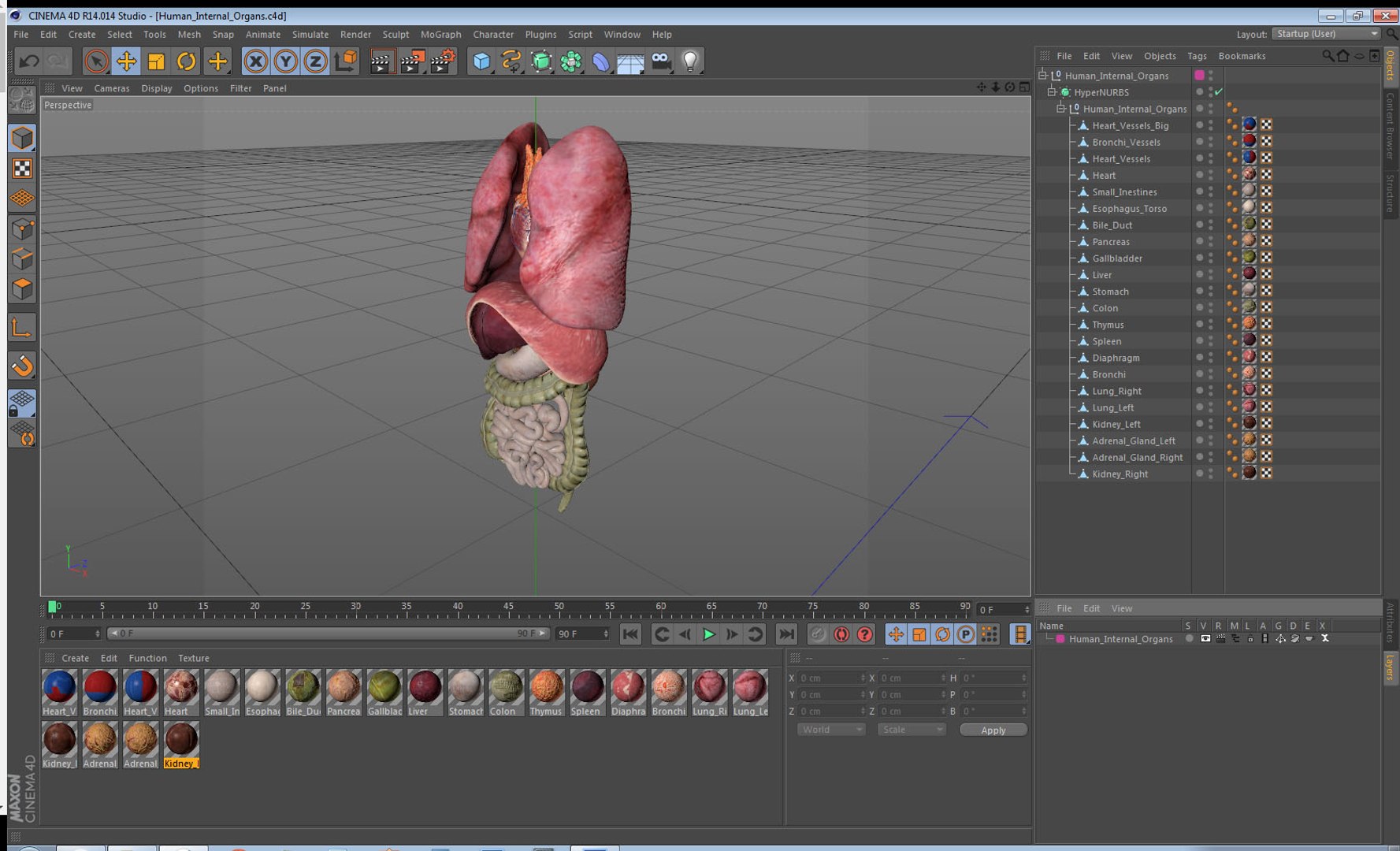Select the Heart material swatch

(181, 692)
